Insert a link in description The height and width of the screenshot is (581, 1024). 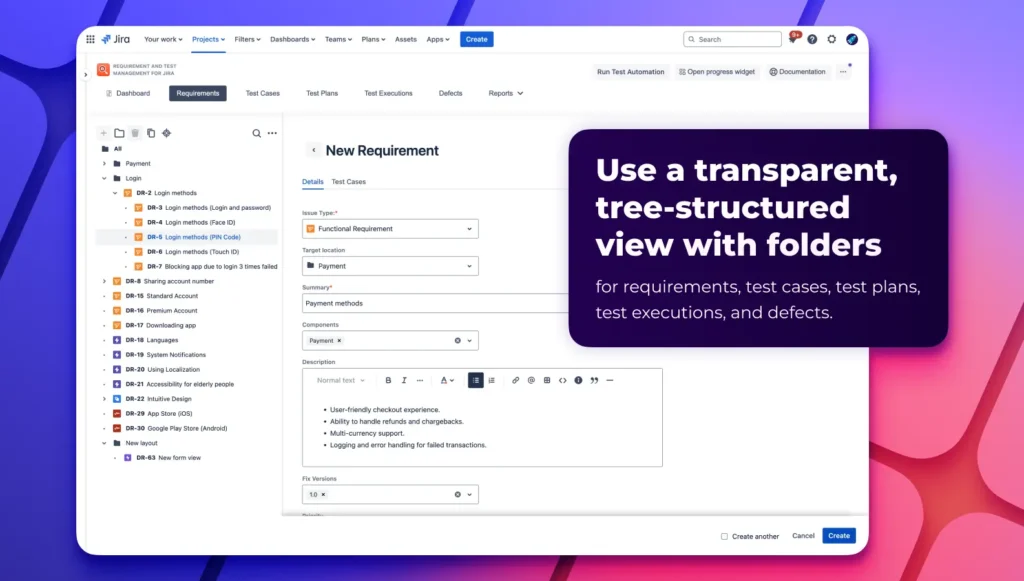[515, 380]
